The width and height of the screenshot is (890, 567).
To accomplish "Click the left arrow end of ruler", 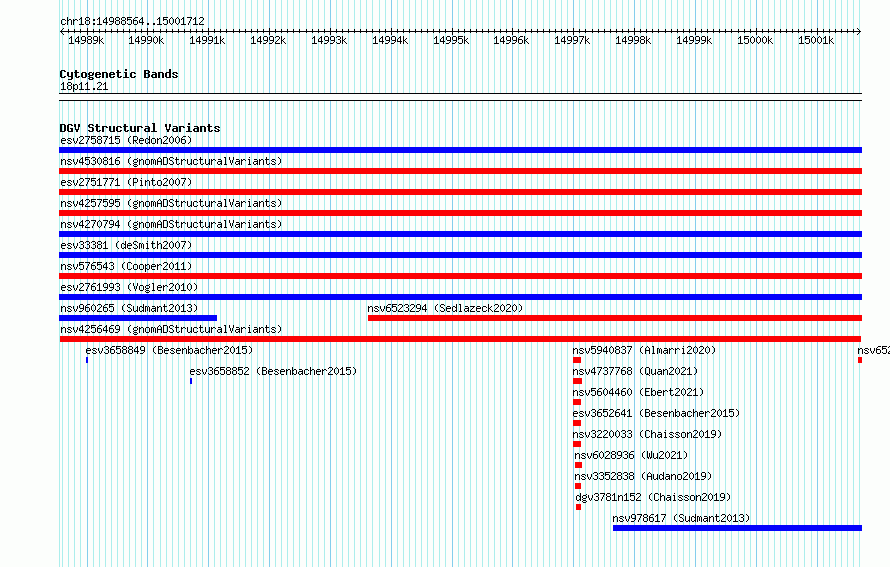I will (62, 32).
